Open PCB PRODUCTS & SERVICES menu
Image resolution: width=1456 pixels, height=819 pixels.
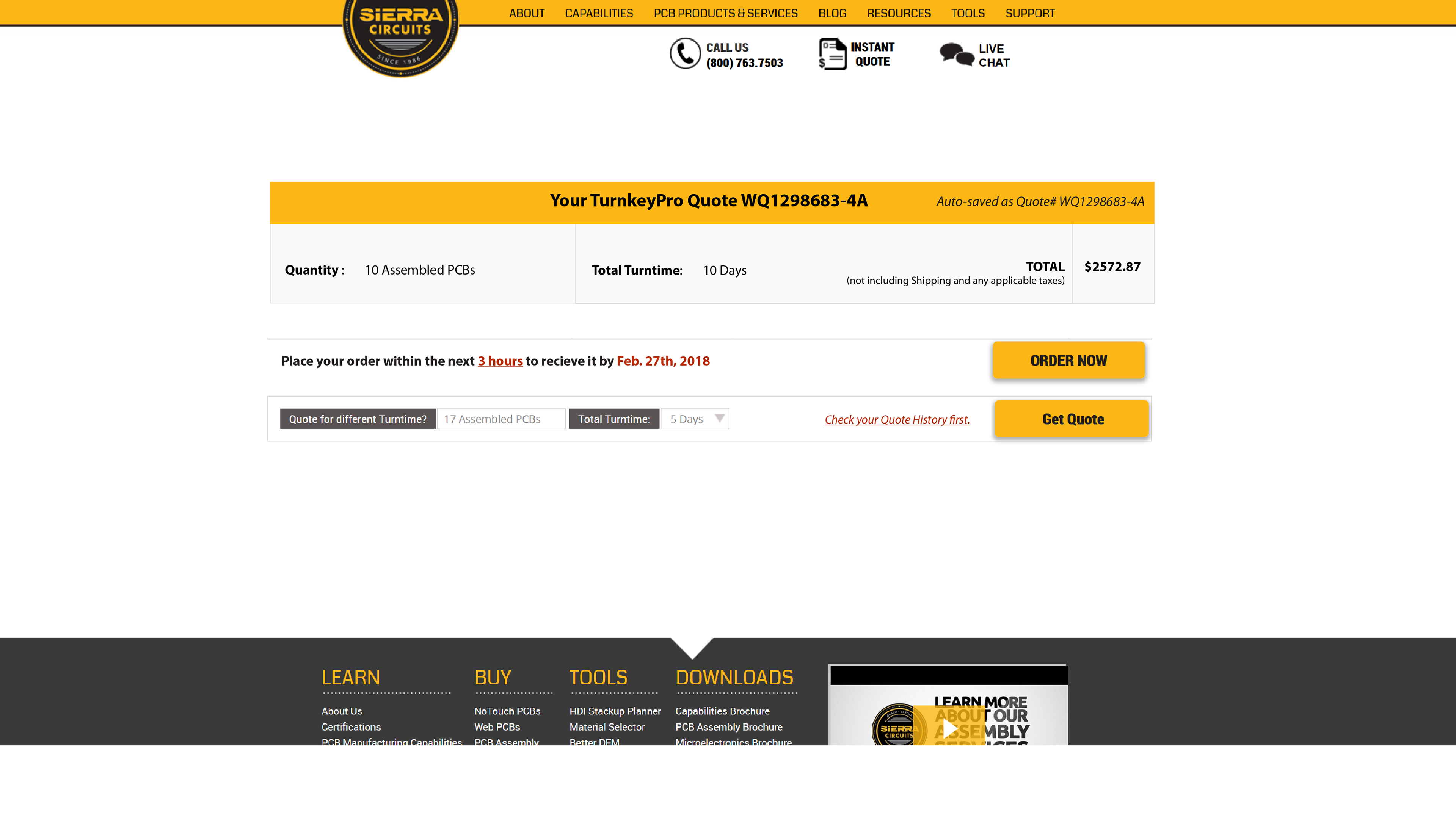725,13
